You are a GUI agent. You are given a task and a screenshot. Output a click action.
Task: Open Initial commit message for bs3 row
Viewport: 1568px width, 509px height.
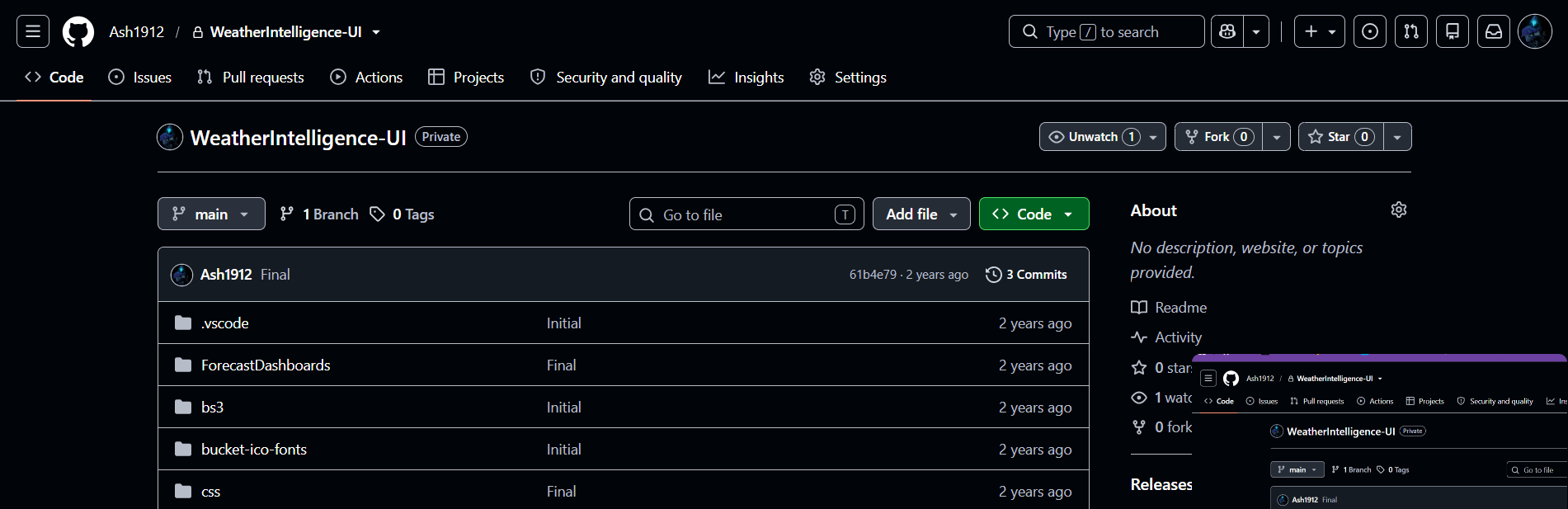point(564,408)
